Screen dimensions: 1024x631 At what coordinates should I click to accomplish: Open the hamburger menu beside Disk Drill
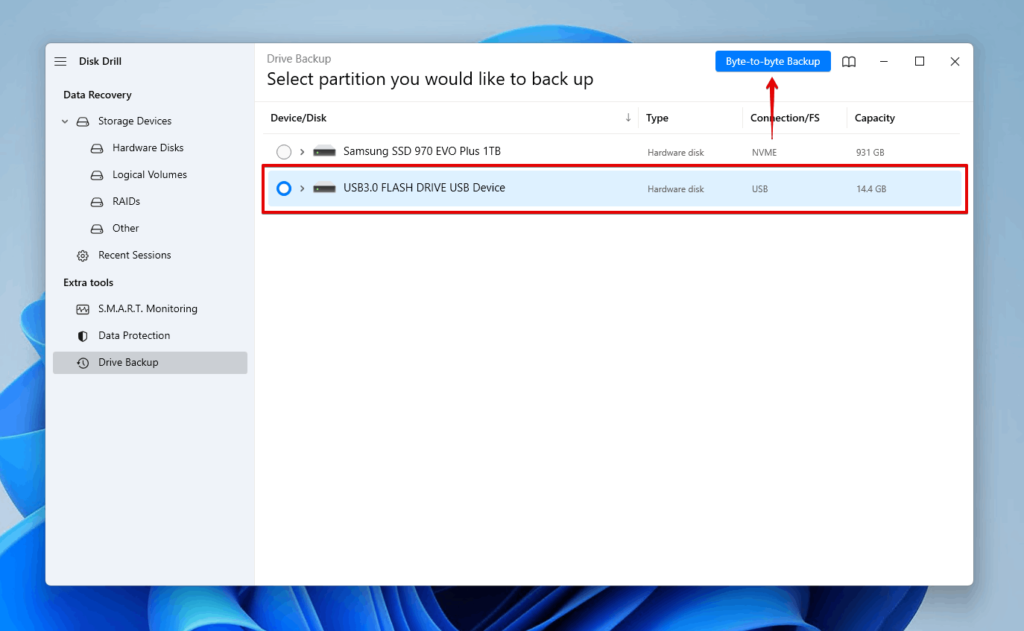coord(61,62)
